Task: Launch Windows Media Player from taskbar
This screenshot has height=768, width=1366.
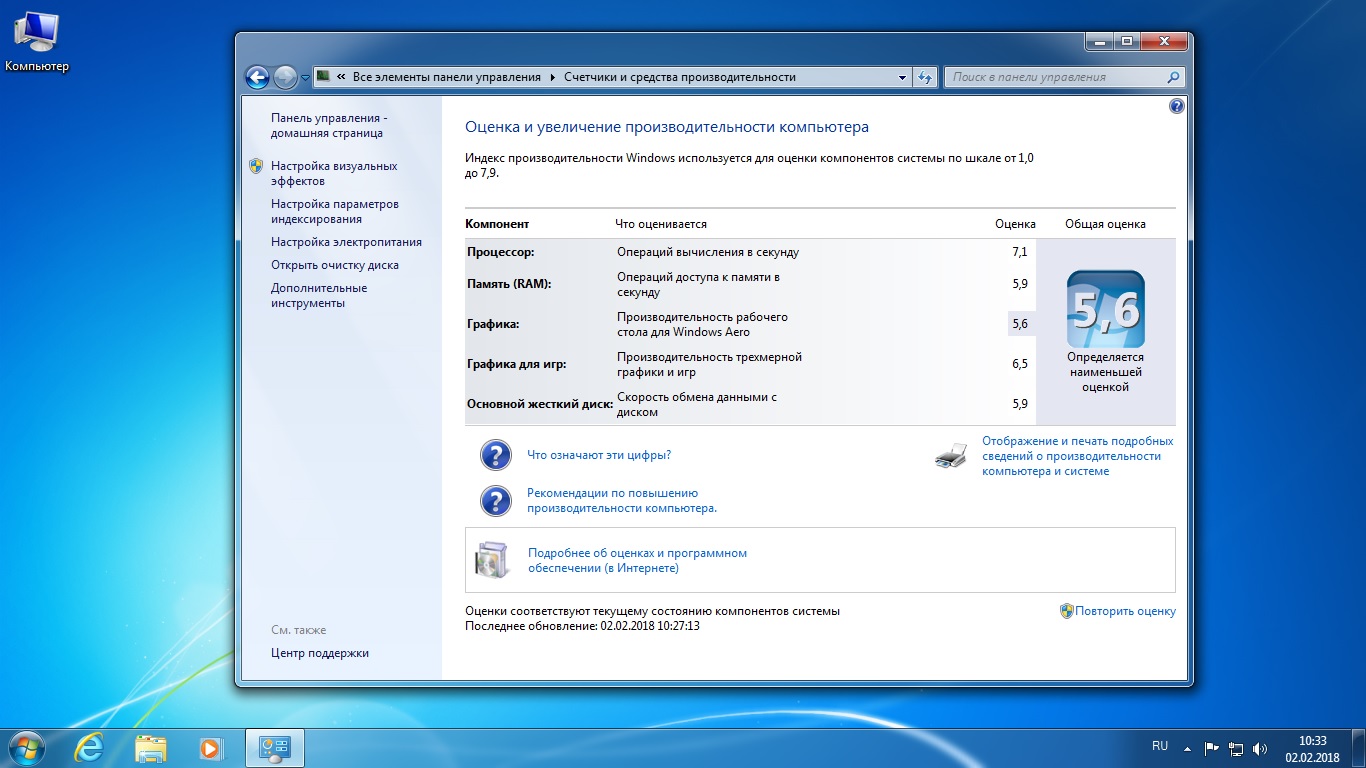Action: click(x=210, y=747)
